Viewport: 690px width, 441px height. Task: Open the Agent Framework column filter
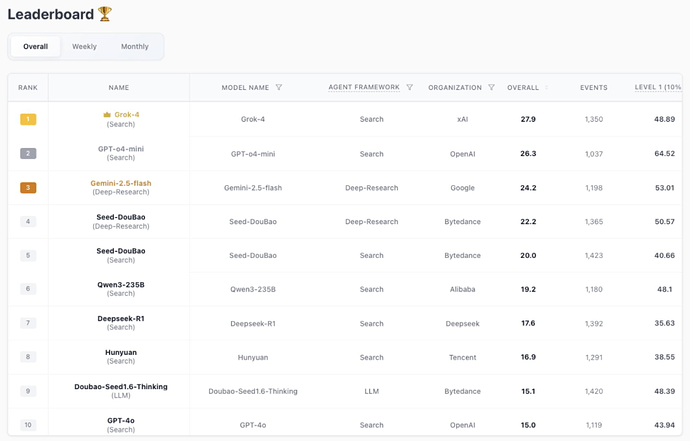410,88
